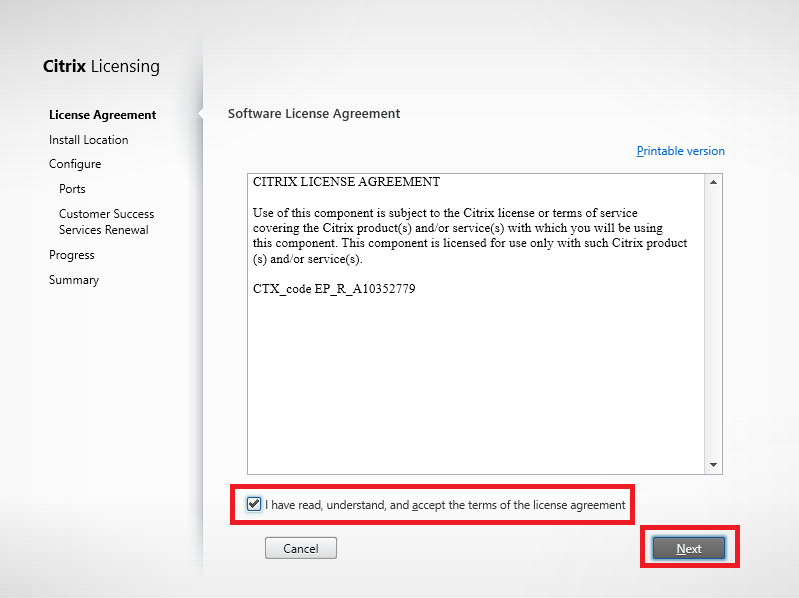Select Customer Success Services Renewal step
The width and height of the screenshot is (799, 598).
(x=106, y=222)
